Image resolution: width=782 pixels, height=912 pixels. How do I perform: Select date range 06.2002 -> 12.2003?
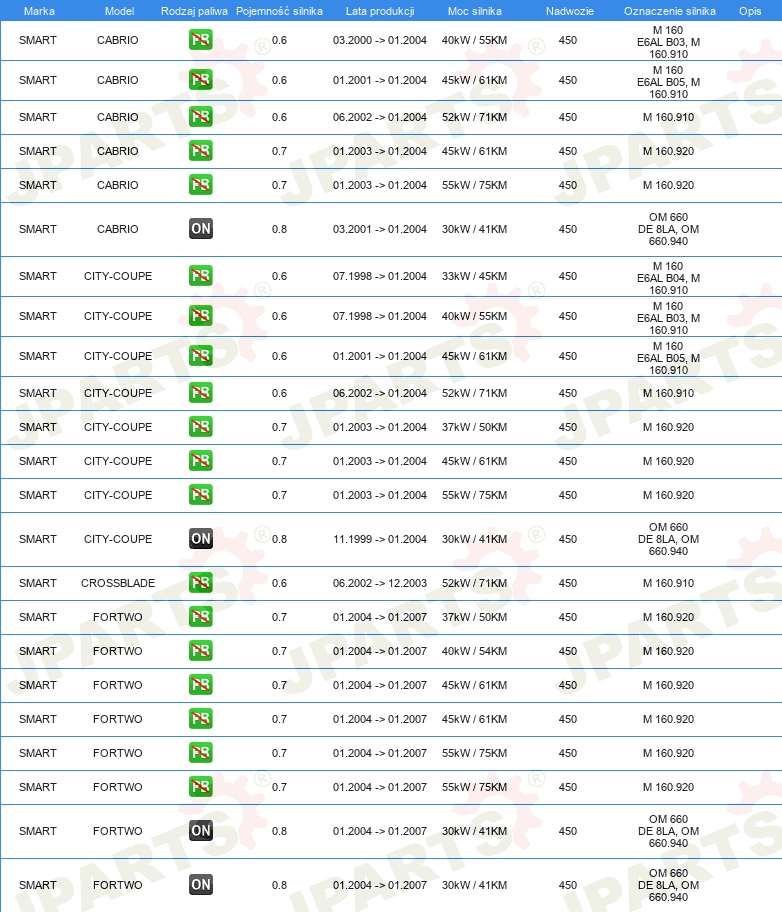click(379, 583)
